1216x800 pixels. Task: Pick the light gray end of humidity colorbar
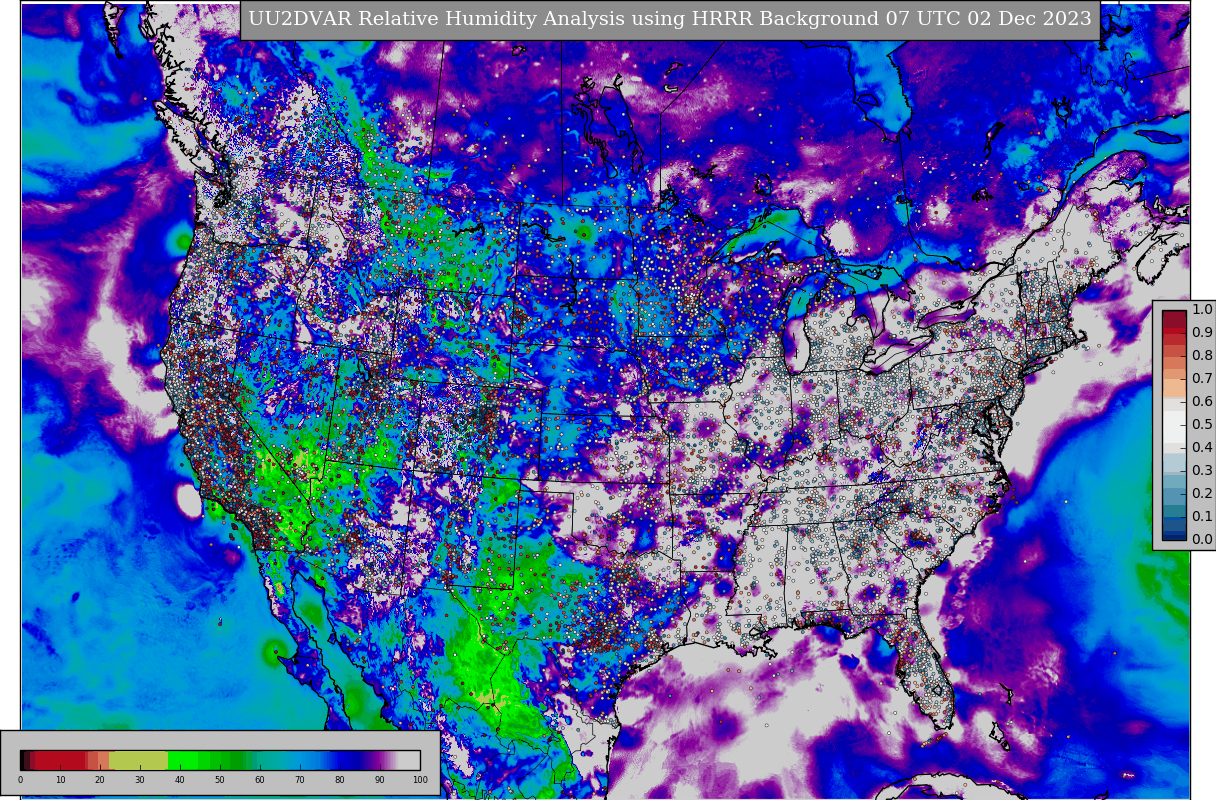(408, 760)
